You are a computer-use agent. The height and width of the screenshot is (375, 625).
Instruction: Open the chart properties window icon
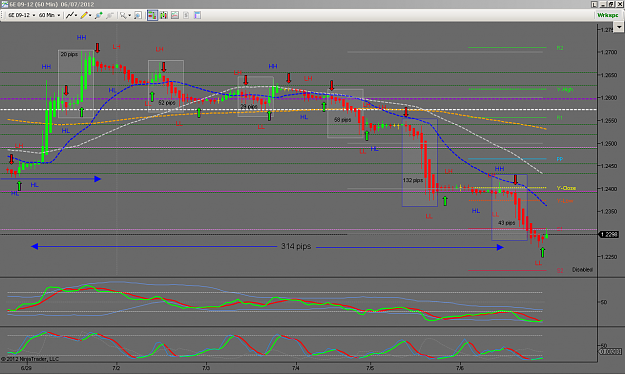tap(197, 15)
